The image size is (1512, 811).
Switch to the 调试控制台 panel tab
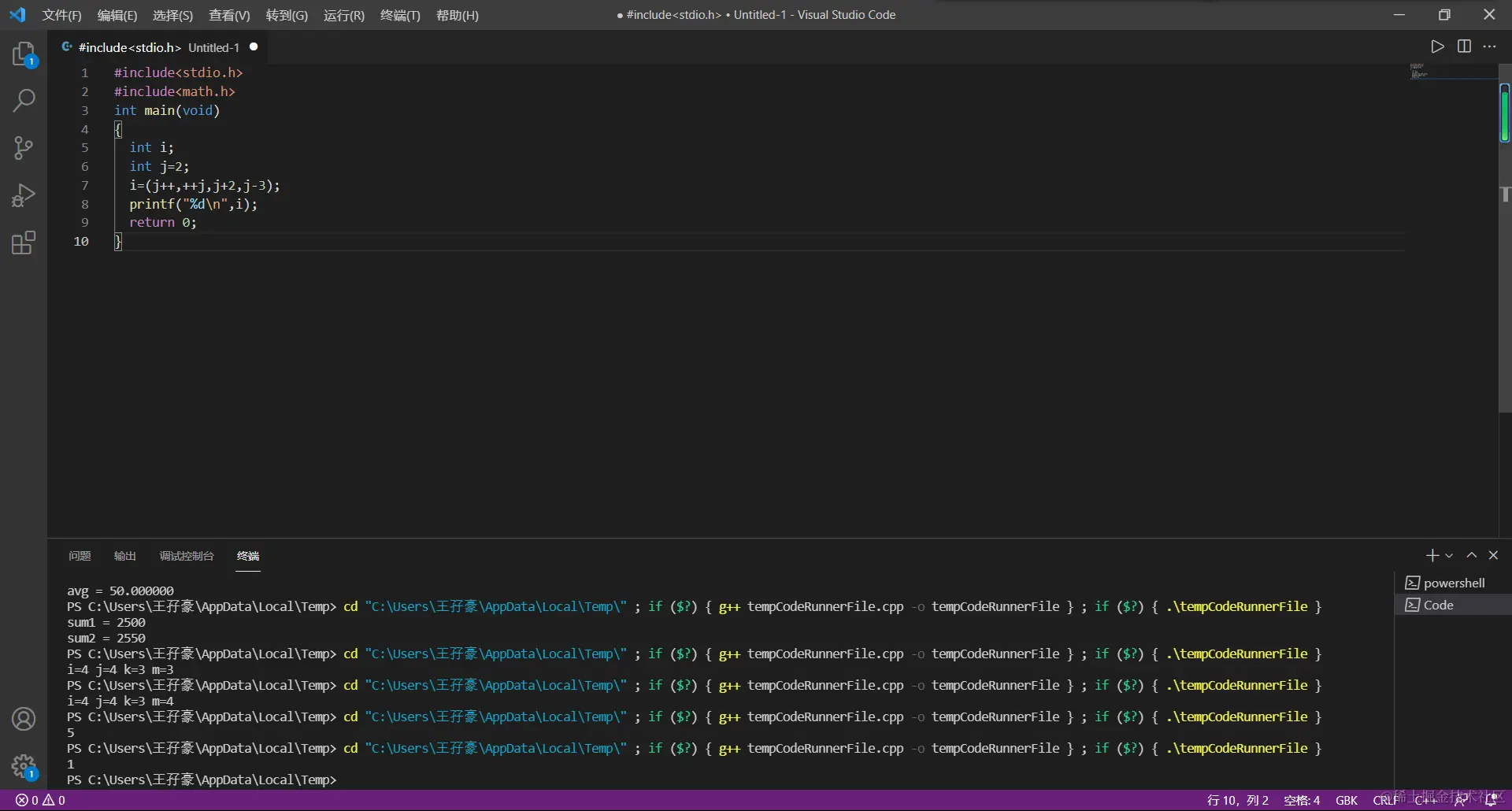(x=187, y=556)
